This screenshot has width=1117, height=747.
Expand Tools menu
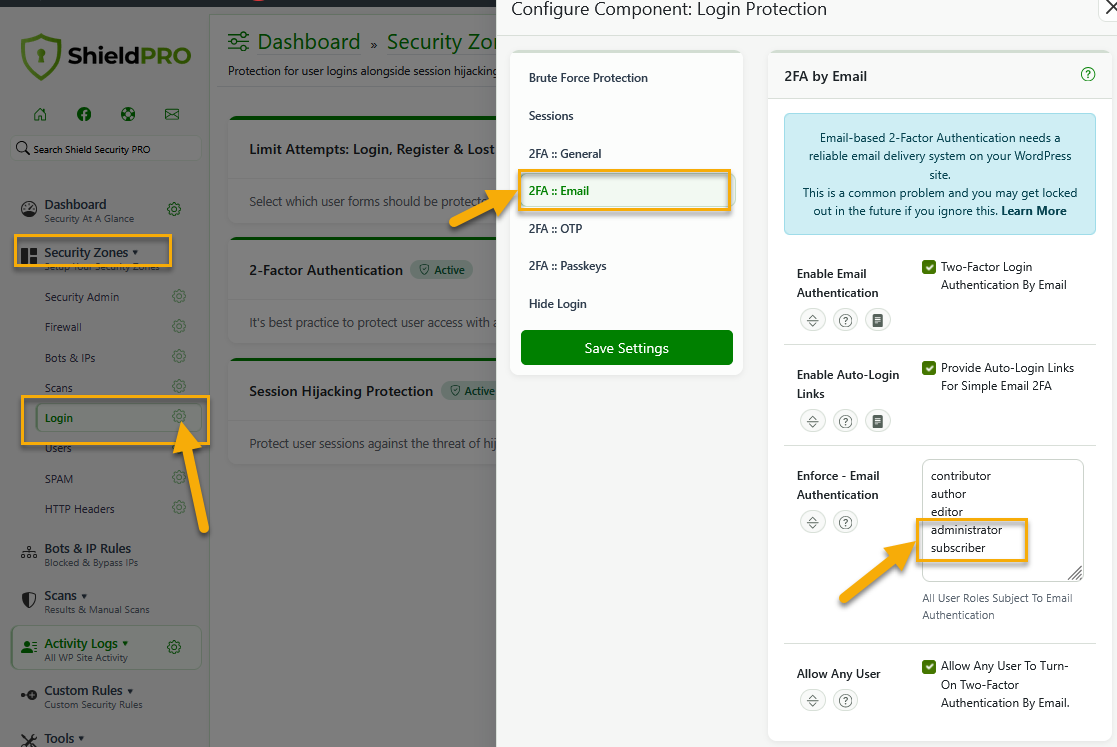point(64,738)
